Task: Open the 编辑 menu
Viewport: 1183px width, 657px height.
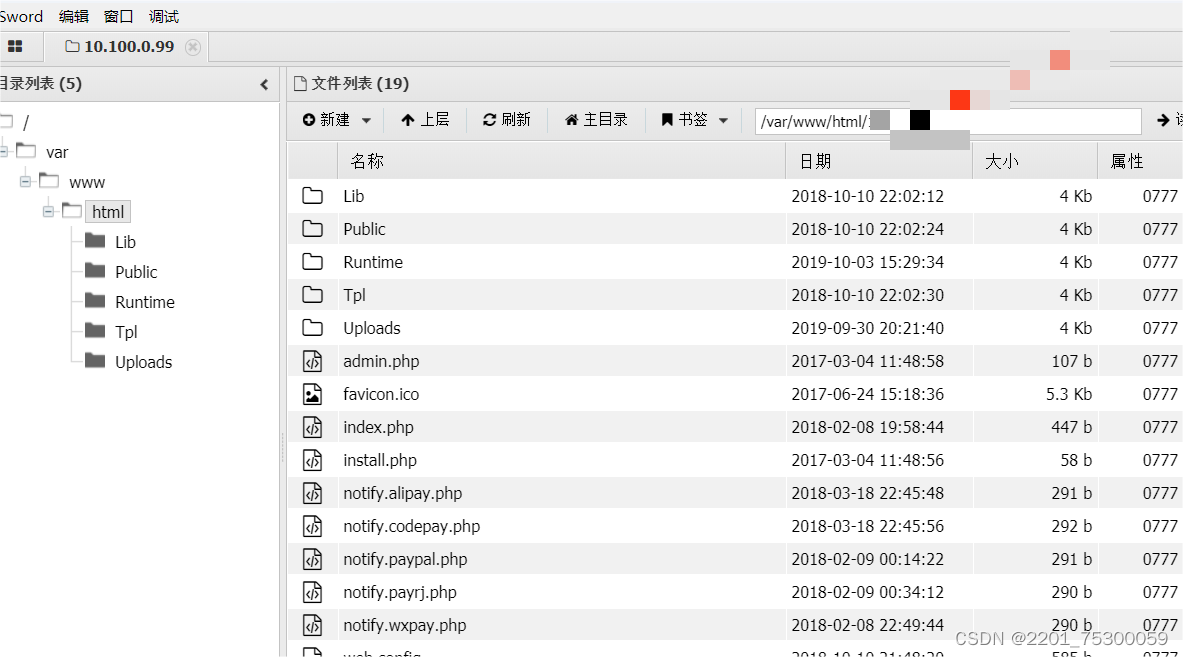Action: 73,16
